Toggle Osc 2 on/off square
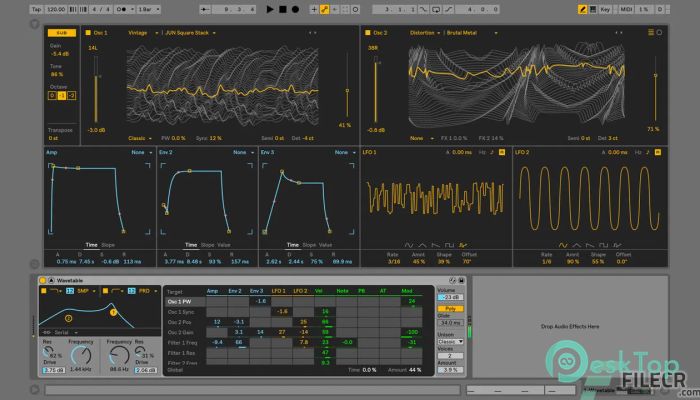Viewport: 700px width, 400px height. [x=368, y=33]
